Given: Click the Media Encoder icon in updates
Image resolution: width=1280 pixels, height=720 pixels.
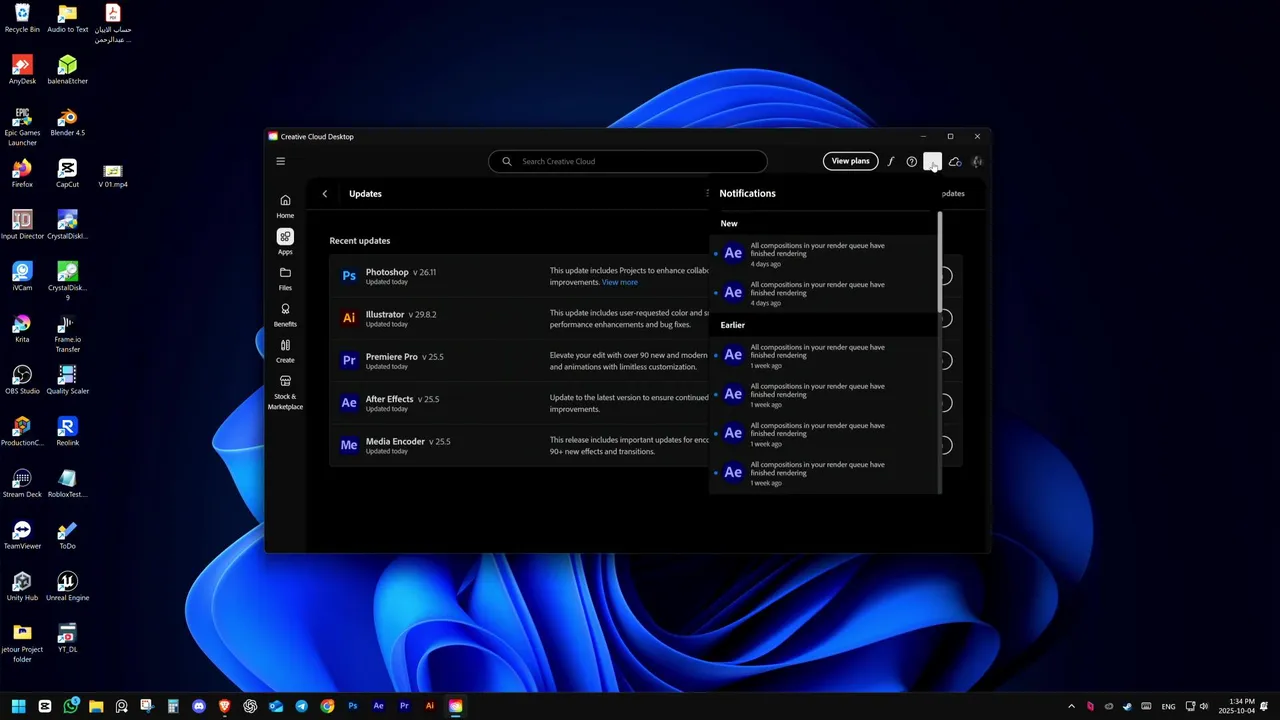Looking at the screenshot, I should click(x=349, y=445).
